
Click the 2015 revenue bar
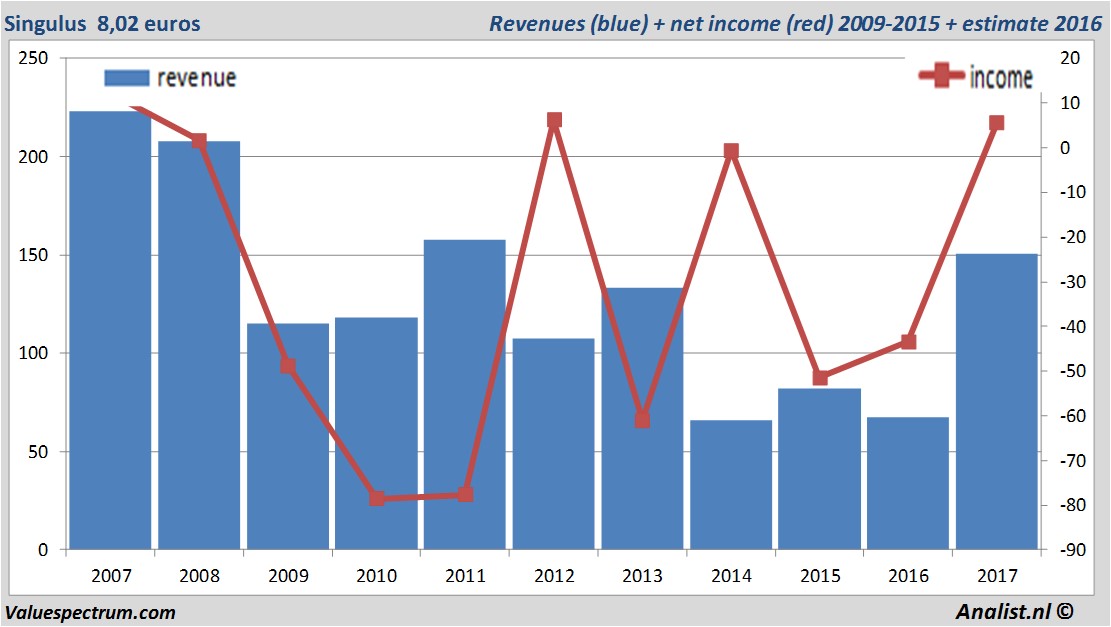coord(820,469)
